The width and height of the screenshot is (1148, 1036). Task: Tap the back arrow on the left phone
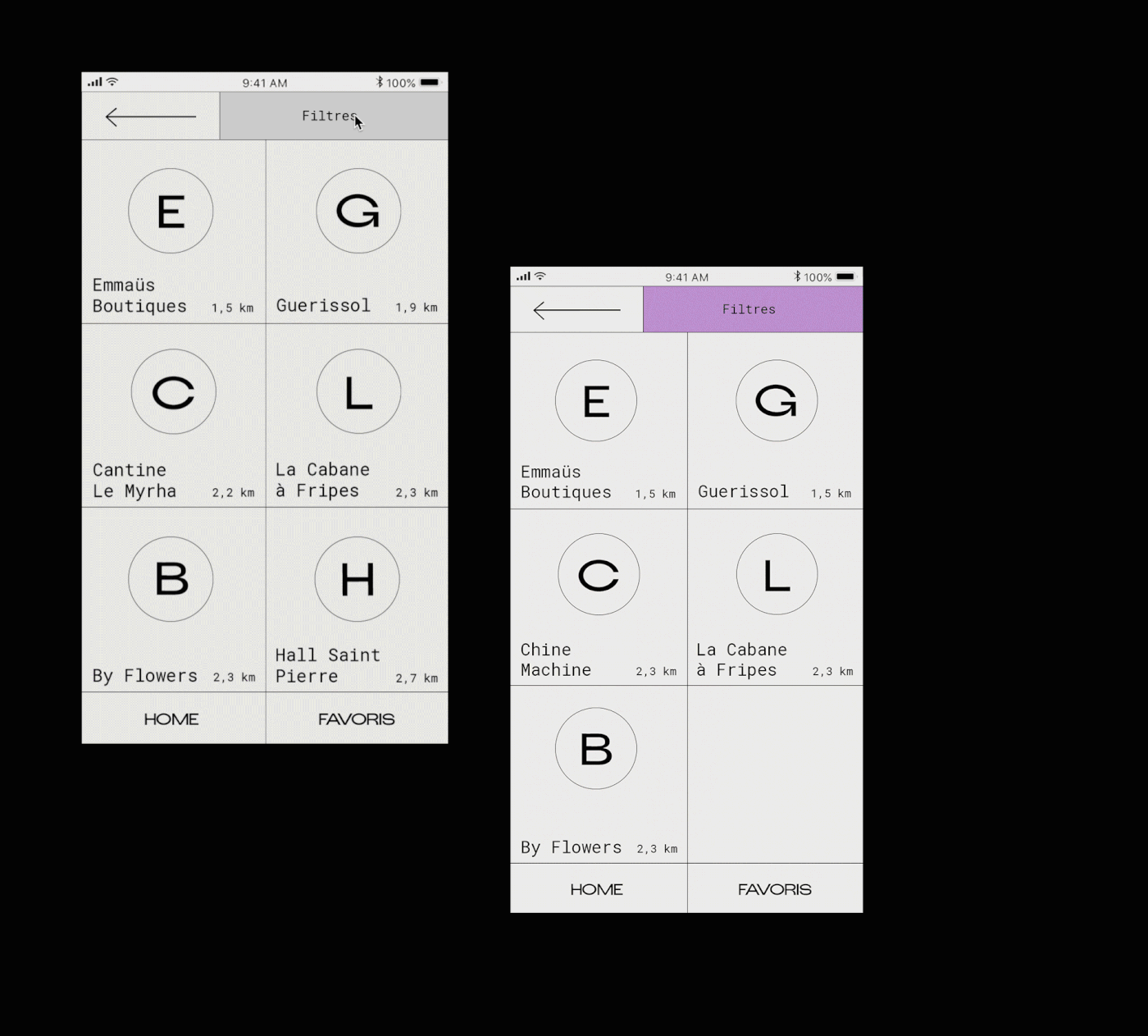[x=151, y=116]
